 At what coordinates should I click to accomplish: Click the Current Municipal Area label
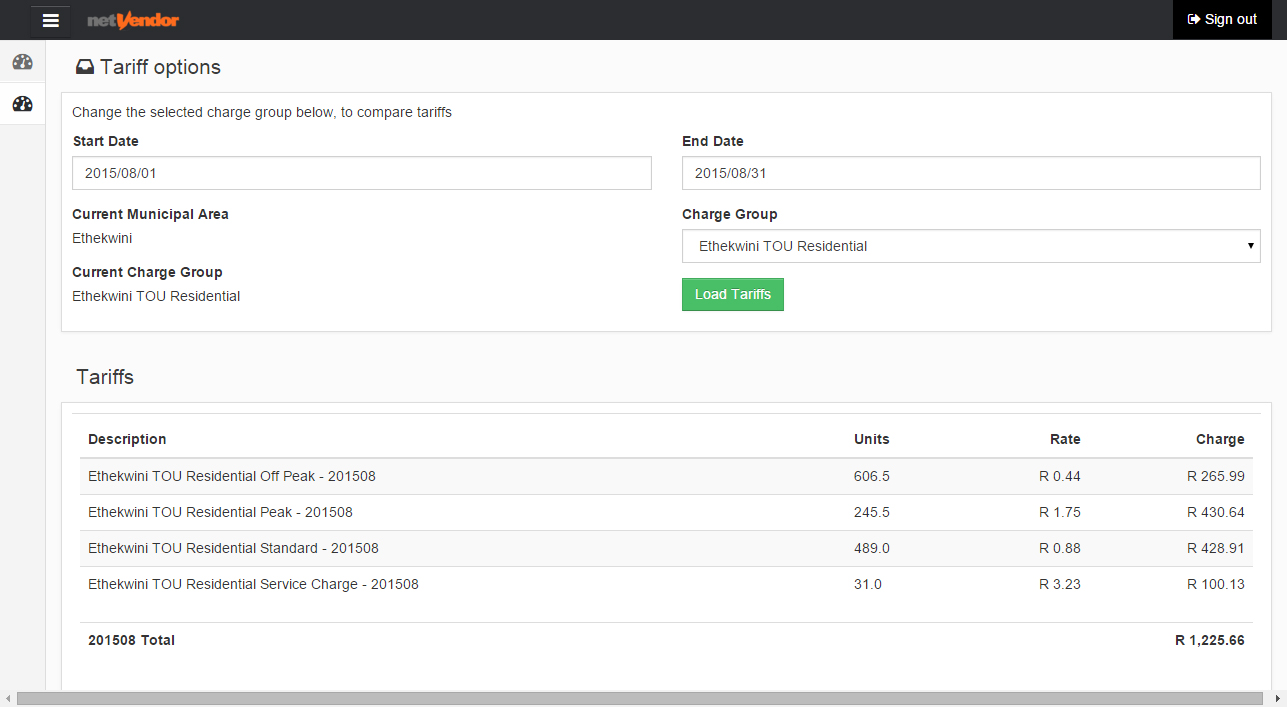coord(150,214)
